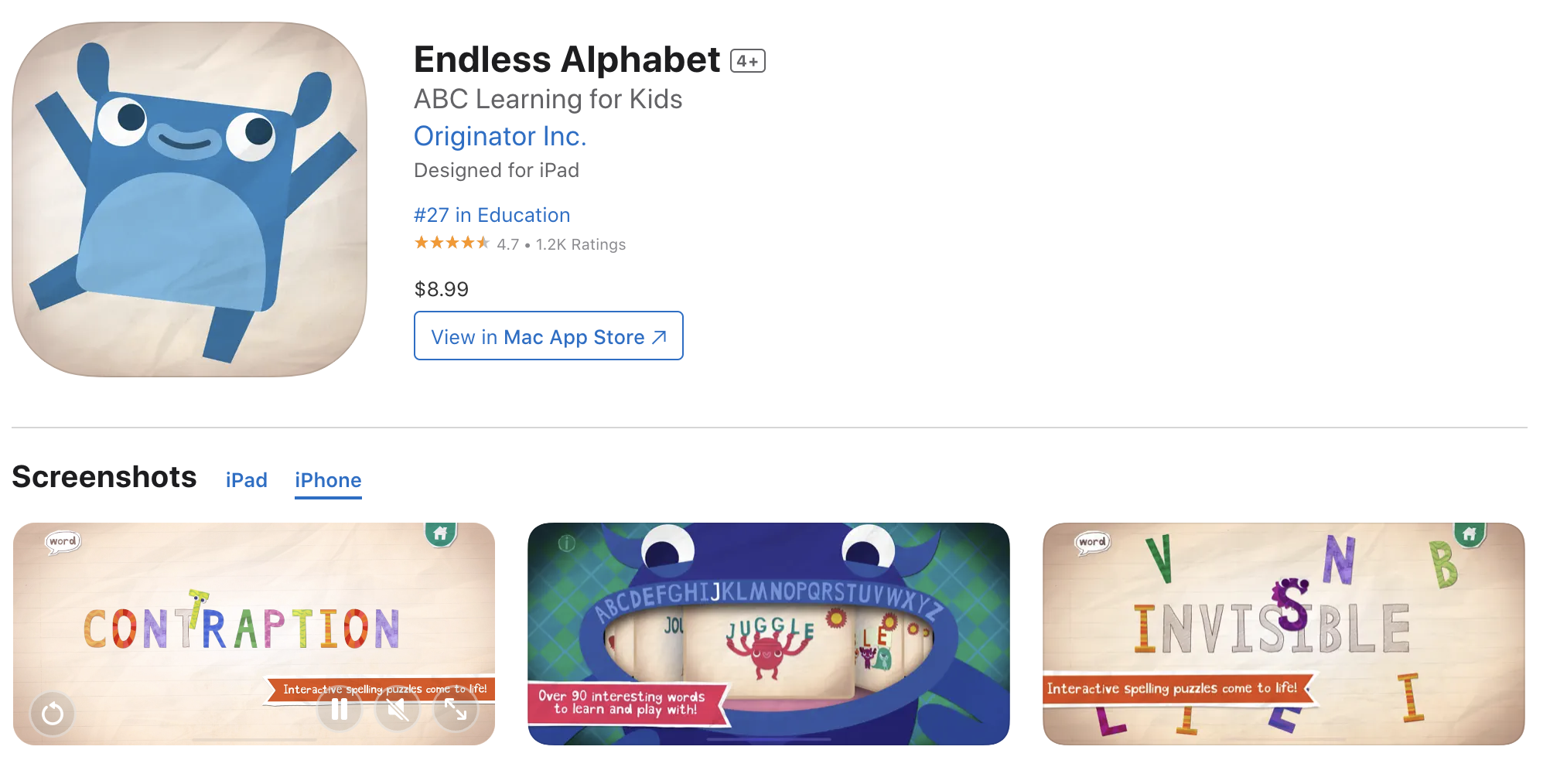The height and width of the screenshot is (784, 1550).
Task: Replay the preview video from start
Action: coord(53,713)
